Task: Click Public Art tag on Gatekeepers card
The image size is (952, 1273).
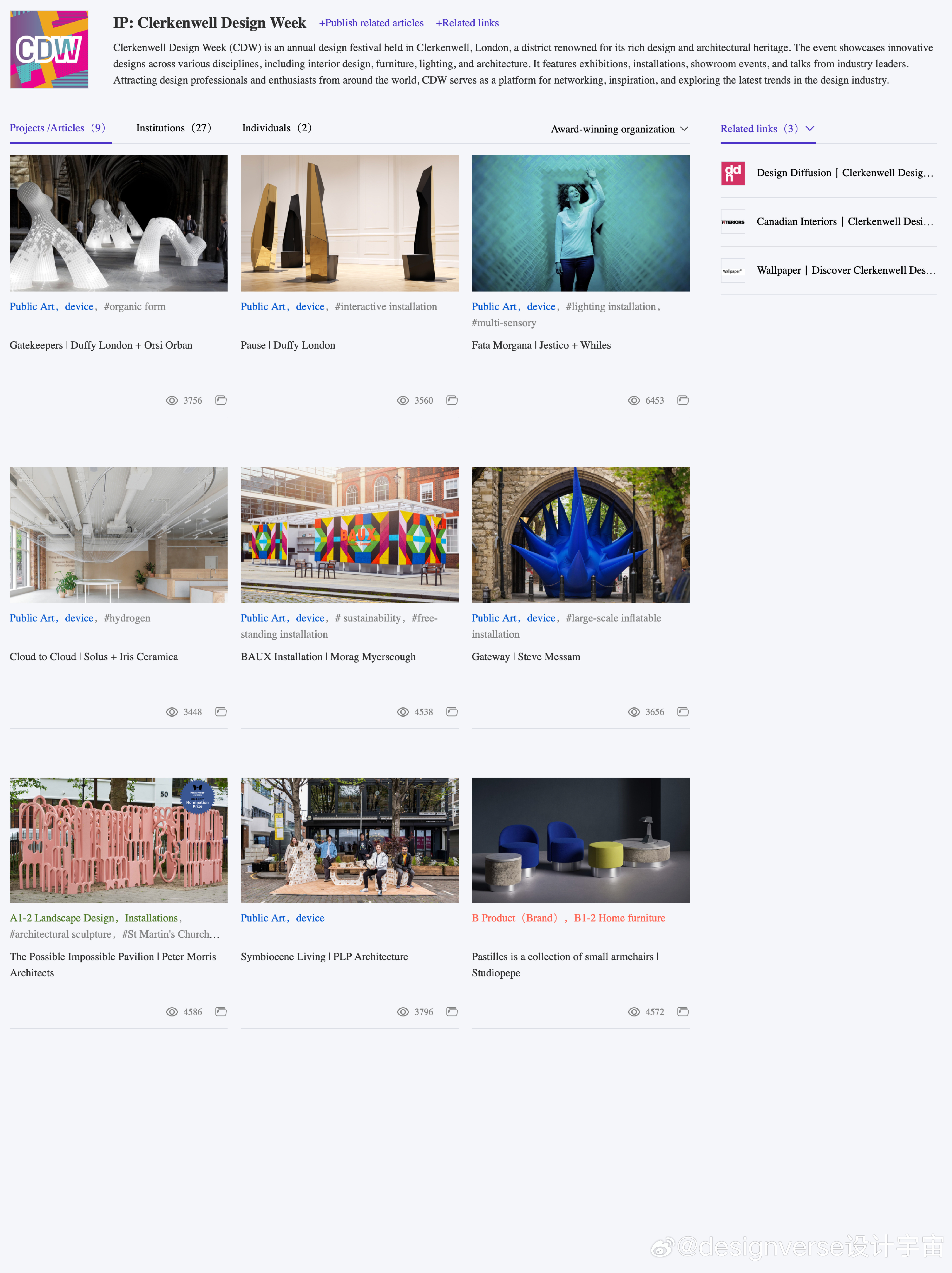Action: coord(32,307)
